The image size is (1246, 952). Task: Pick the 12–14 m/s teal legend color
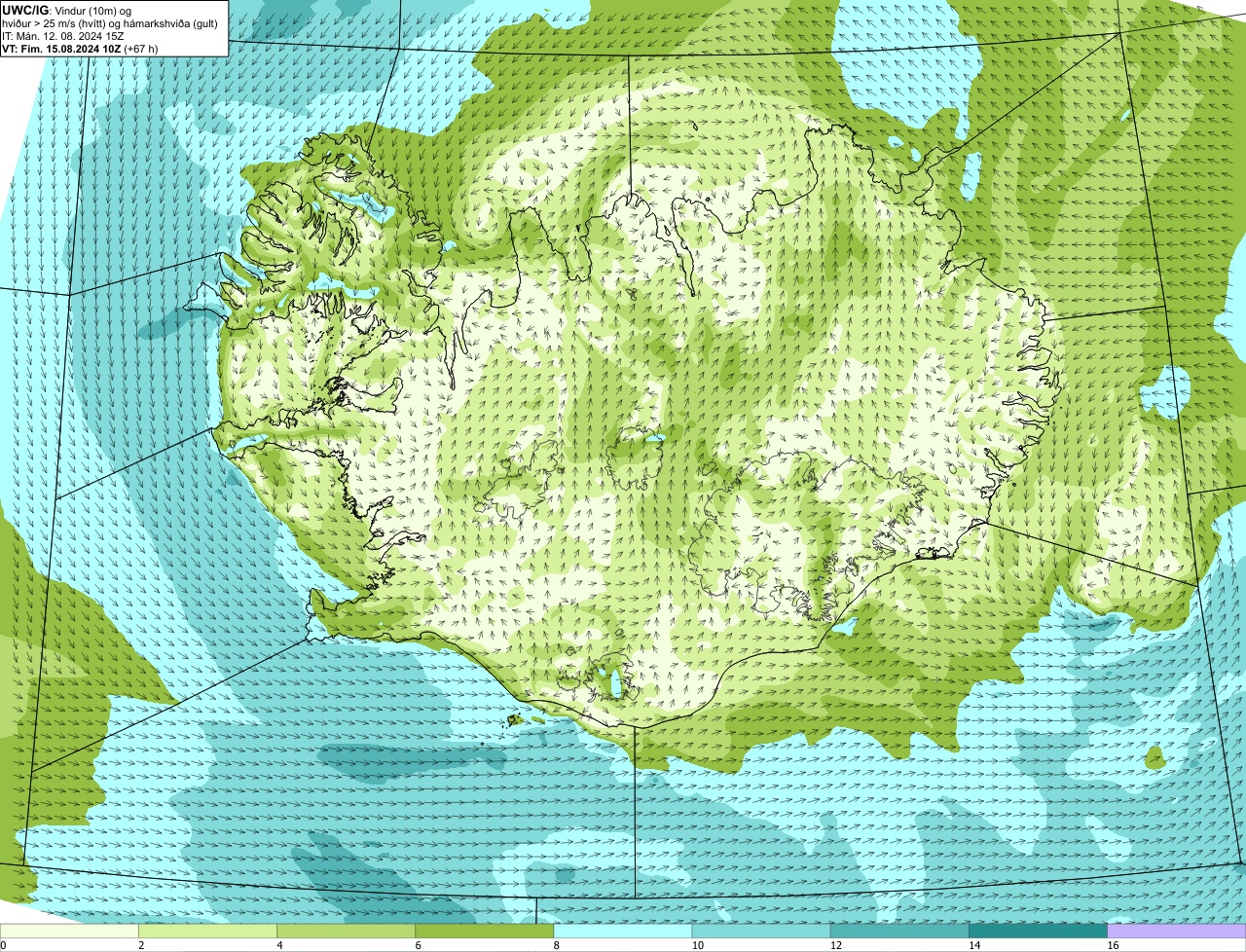(x=900, y=932)
